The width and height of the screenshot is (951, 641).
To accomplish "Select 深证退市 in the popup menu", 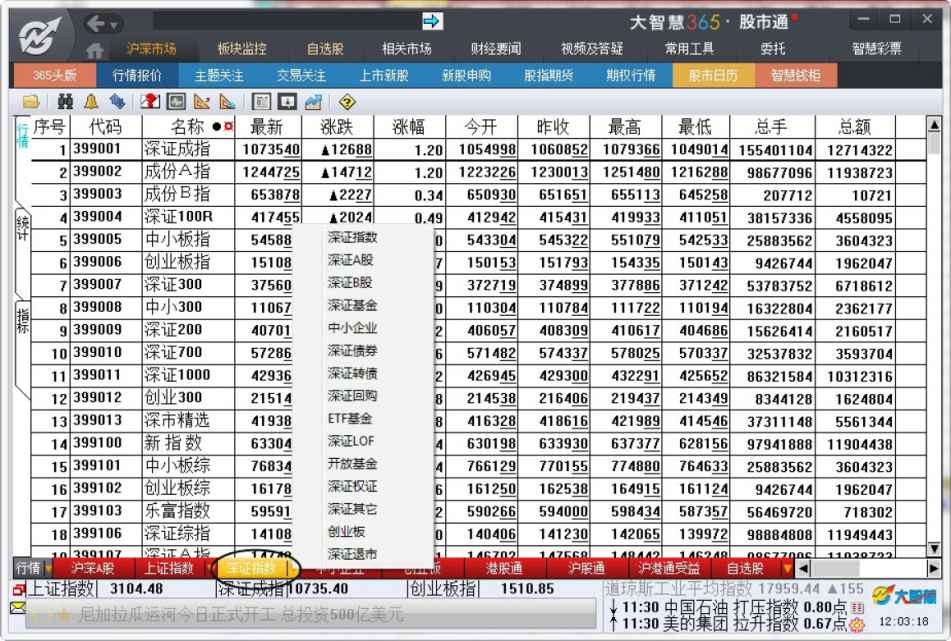I will click(352, 554).
